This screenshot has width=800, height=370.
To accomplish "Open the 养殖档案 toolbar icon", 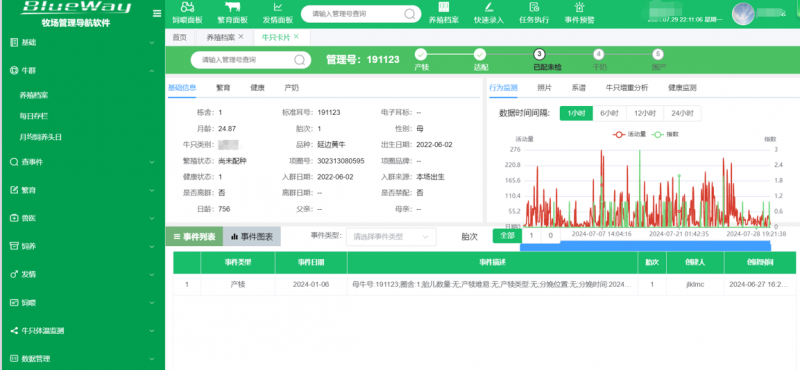I will pos(443,7).
